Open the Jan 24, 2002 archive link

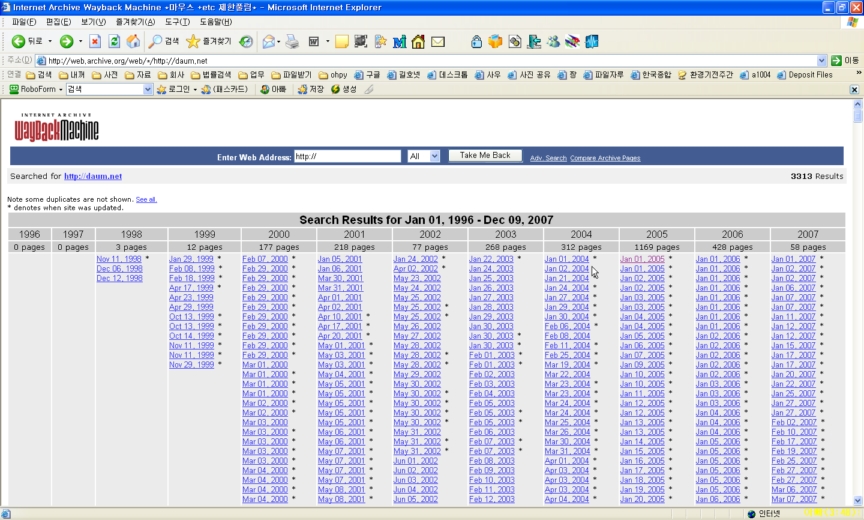(415, 259)
